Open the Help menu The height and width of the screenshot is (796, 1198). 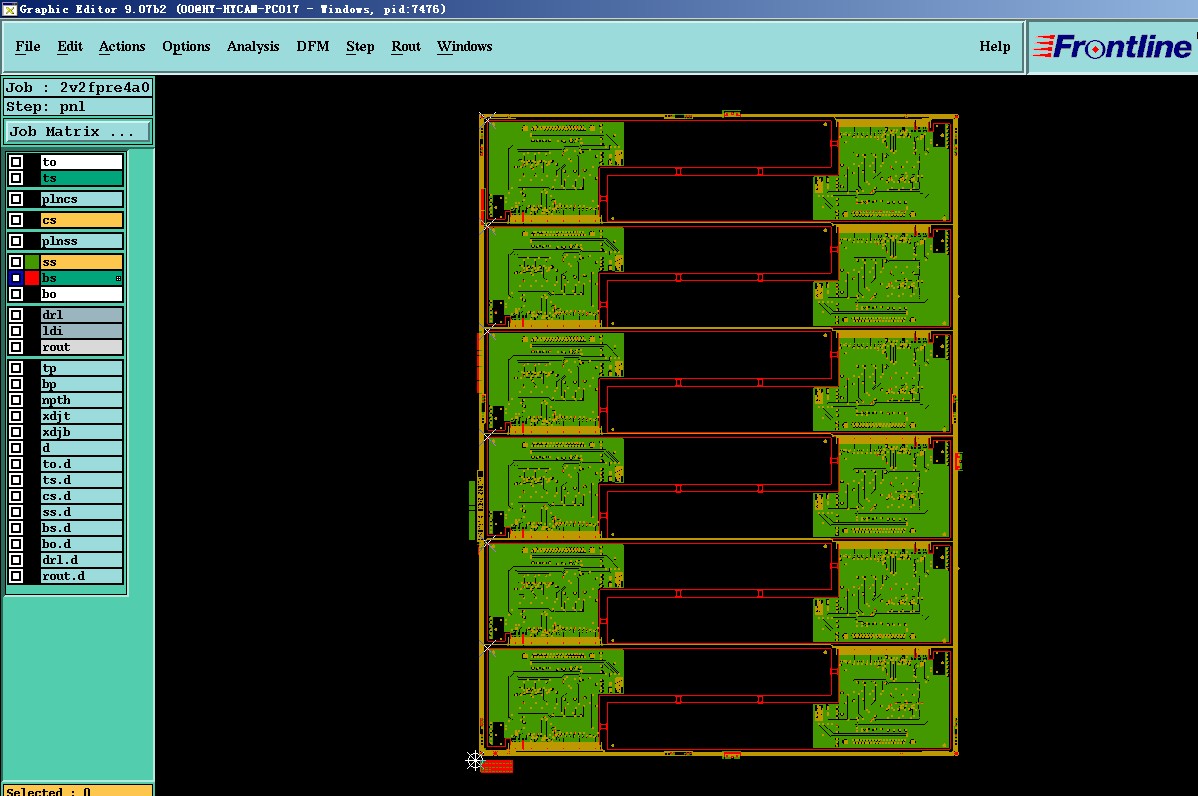pyautogui.click(x=995, y=47)
